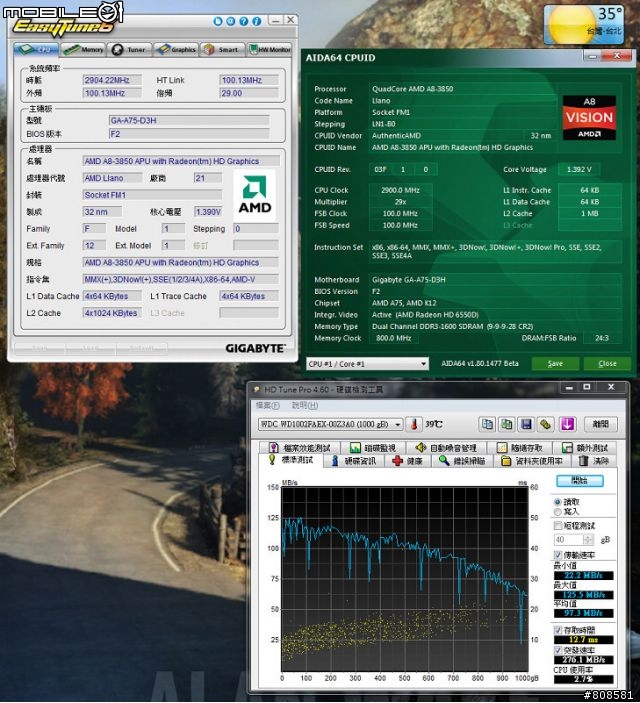Click the GA-A75-D3H model field in EasyTune6
This screenshot has width=640, height=703.
[x=189, y=120]
